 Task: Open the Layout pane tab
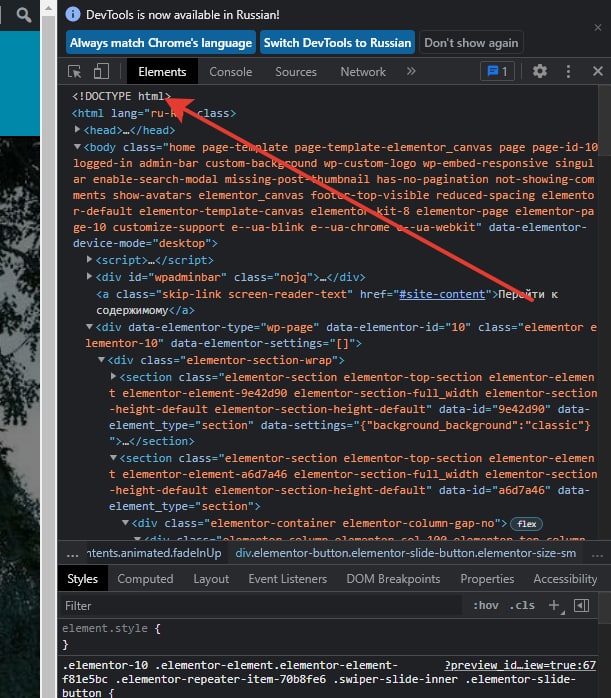211,579
